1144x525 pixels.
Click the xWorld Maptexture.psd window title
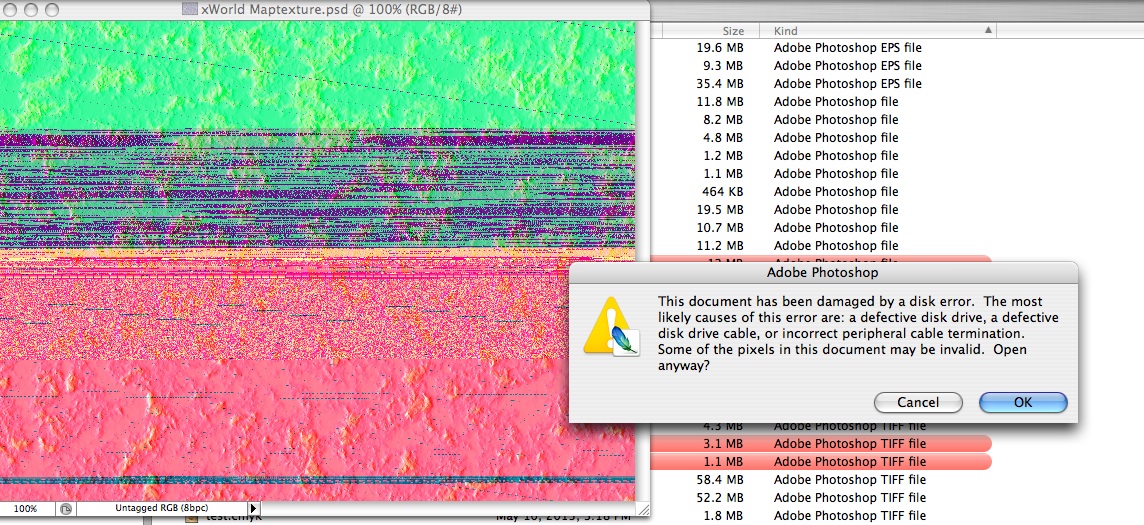pos(331,10)
